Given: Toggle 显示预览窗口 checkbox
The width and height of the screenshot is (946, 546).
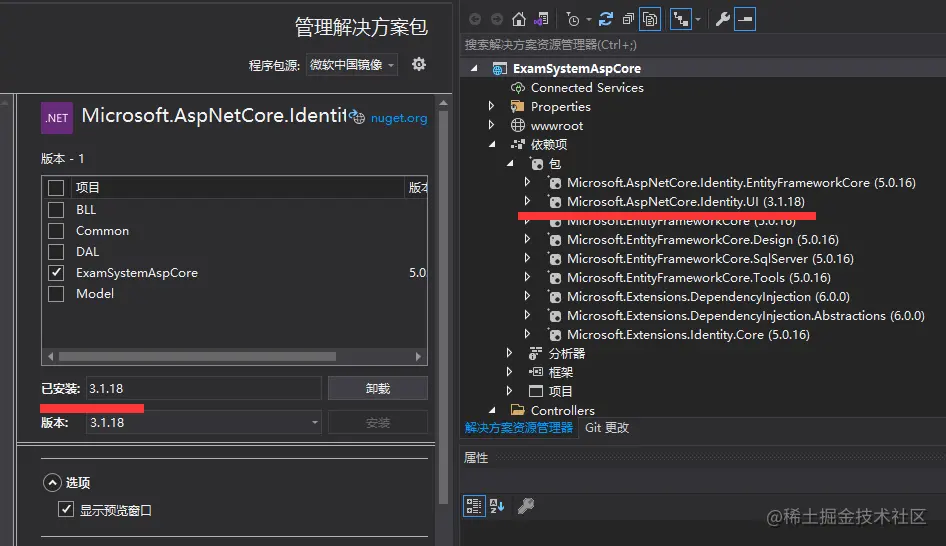Looking at the screenshot, I should pos(66,510).
